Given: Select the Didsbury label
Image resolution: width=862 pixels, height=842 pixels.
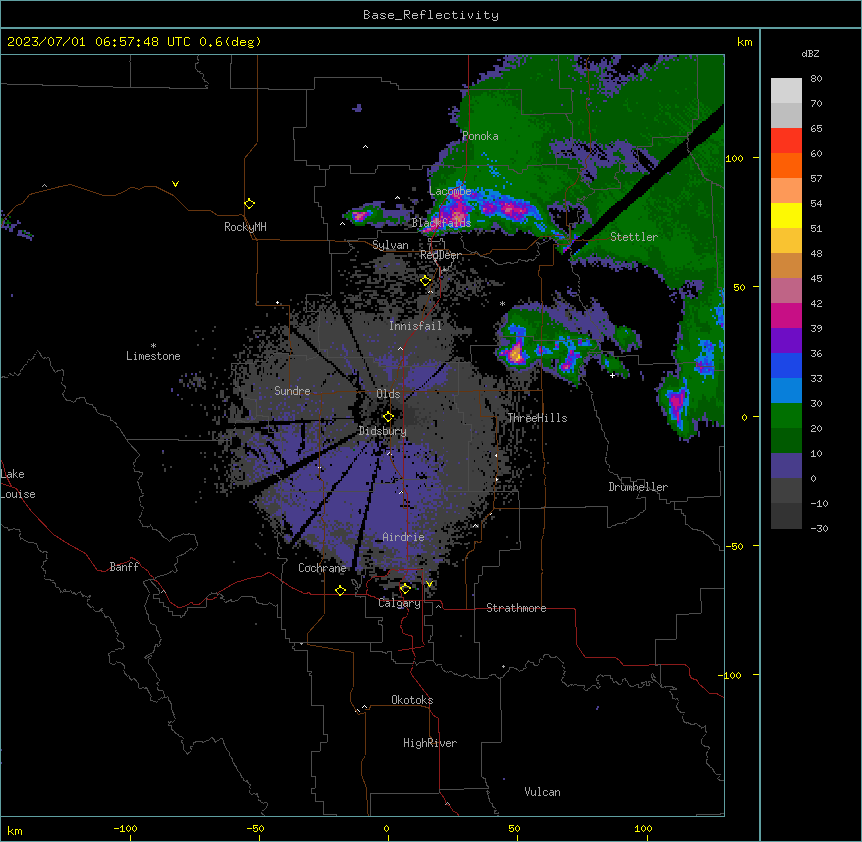Looking at the screenshot, I should pyautogui.click(x=383, y=431).
